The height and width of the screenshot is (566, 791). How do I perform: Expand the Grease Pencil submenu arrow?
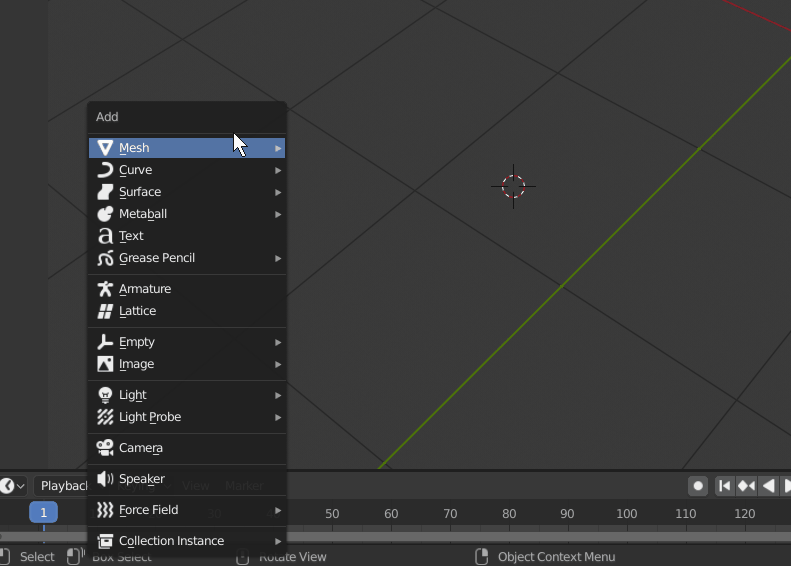pyautogui.click(x=278, y=259)
